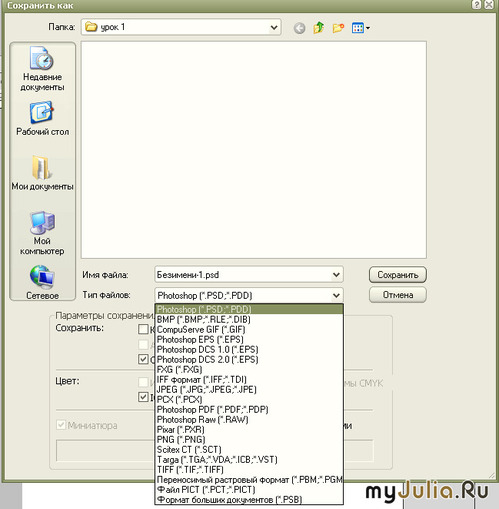The height and width of the screenshot is (509, 499).
Task: Open Network (Сетевое) places
Action: click(x=42, y=282)
